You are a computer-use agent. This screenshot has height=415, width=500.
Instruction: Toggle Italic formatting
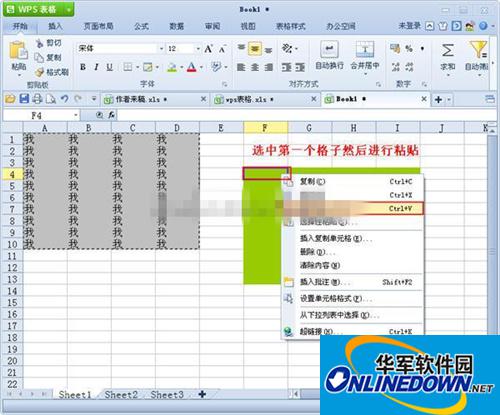96,67
